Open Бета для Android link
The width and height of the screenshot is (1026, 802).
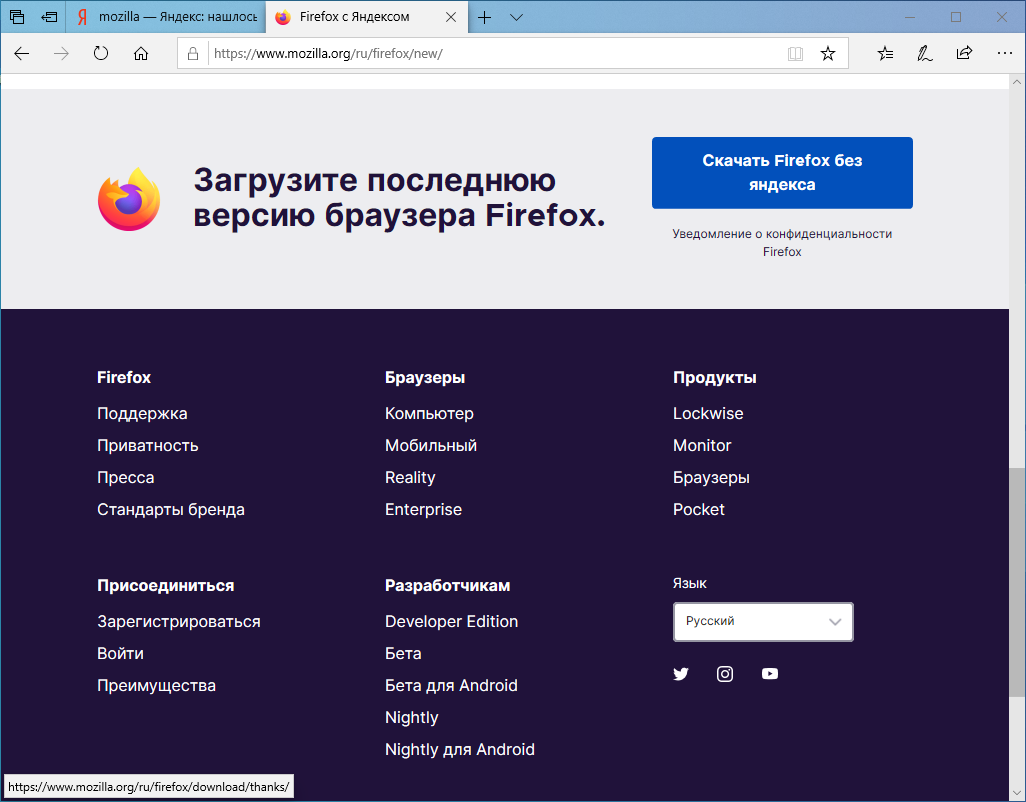point(451,686)
